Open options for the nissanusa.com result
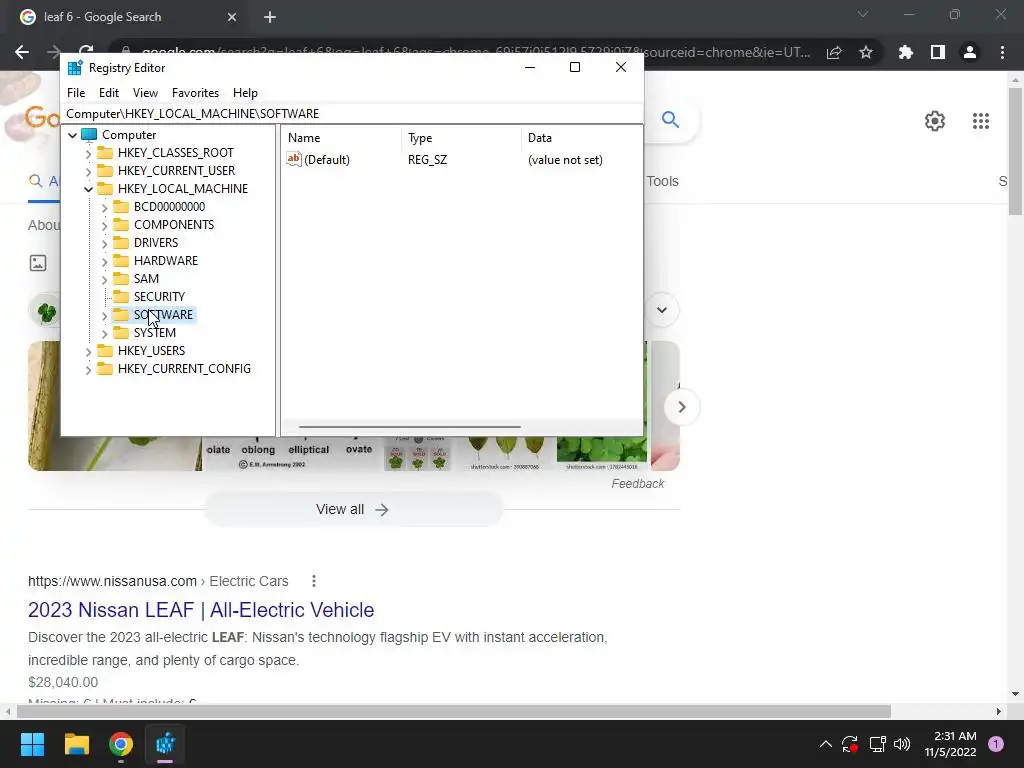This screenshot has width=1024, height=768. (314, 581)
